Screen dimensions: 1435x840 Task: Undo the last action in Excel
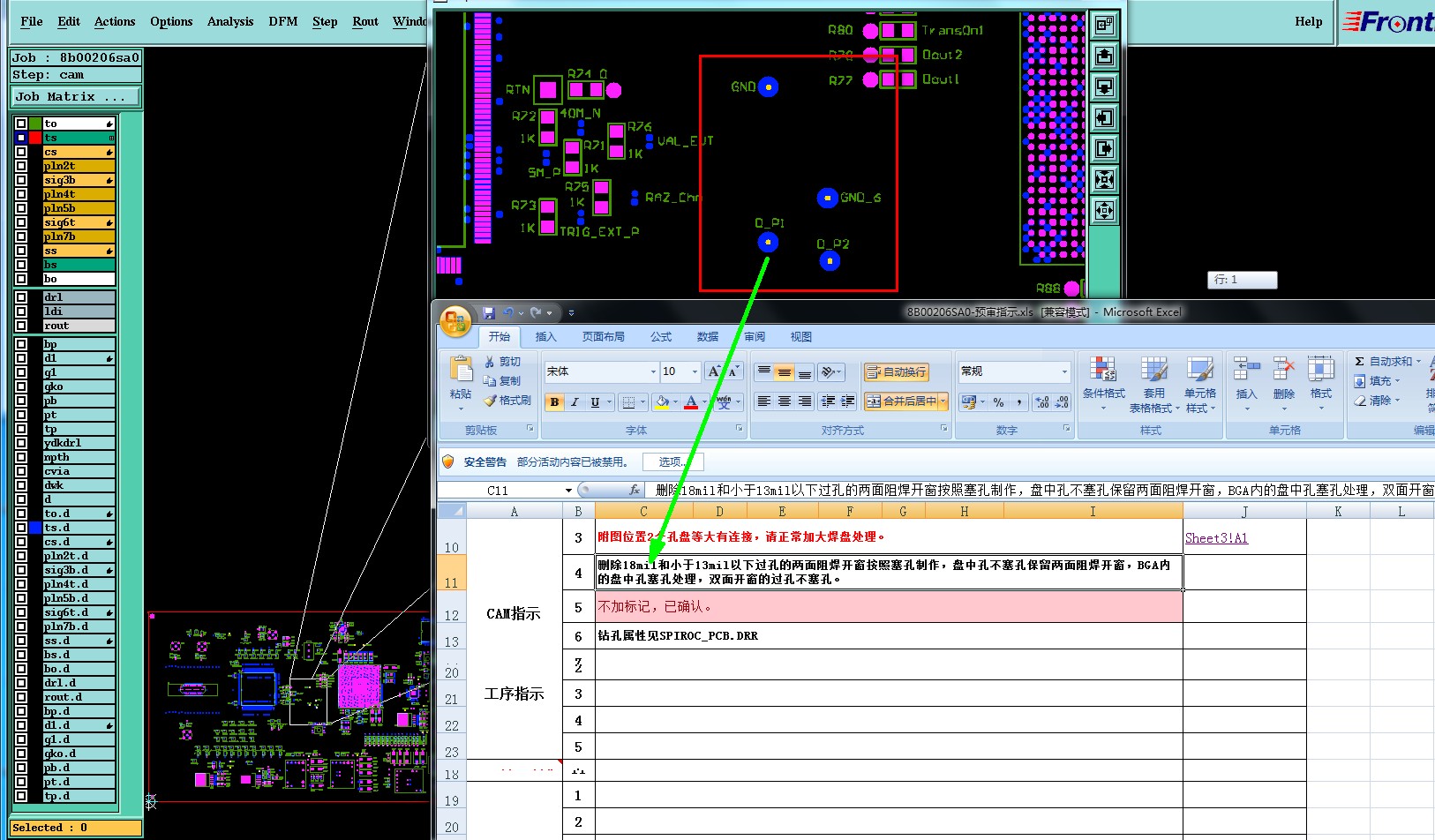pos(508,312)
